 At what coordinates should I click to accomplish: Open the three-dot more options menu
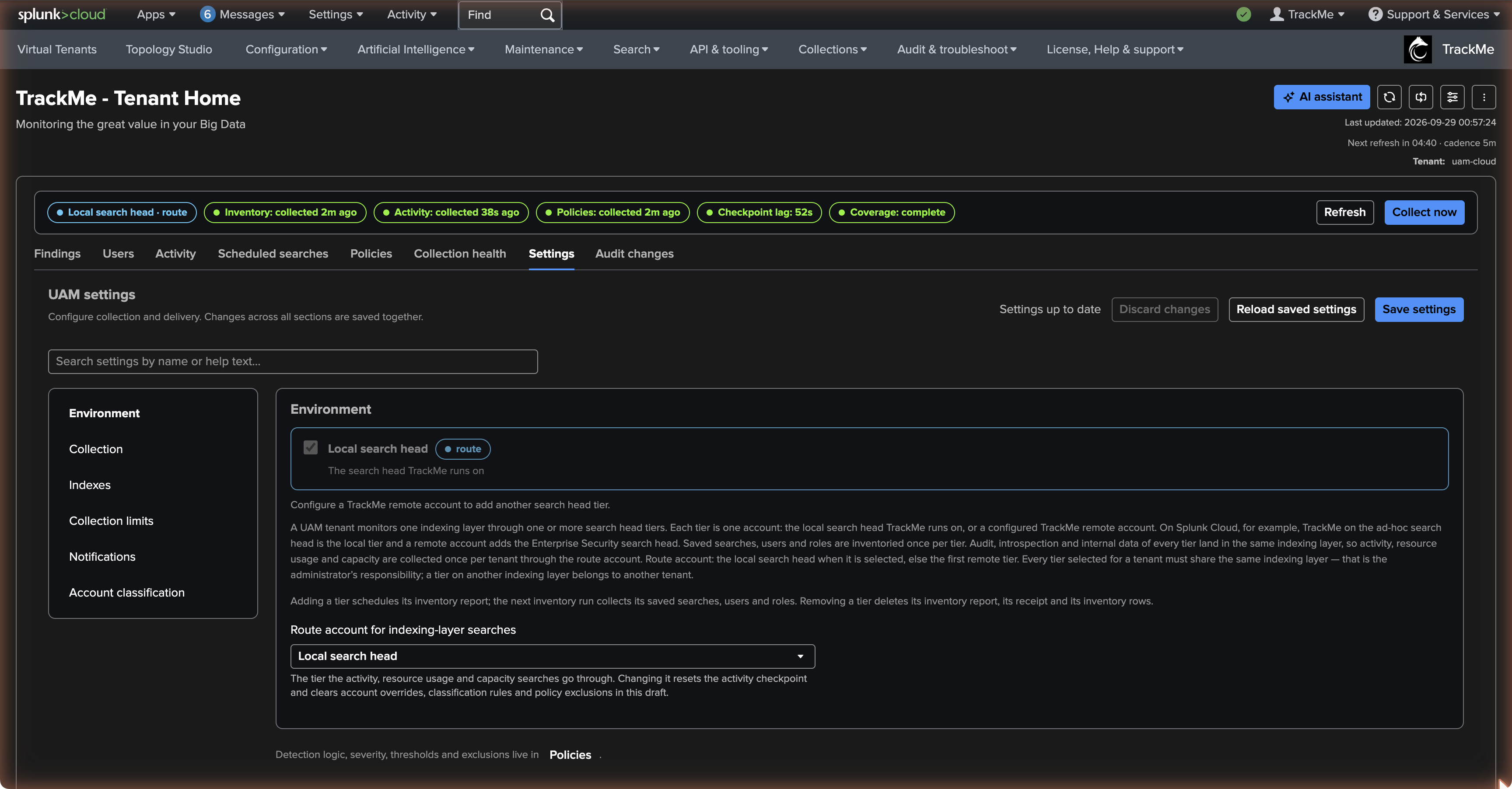click(x=1484, y=97)
